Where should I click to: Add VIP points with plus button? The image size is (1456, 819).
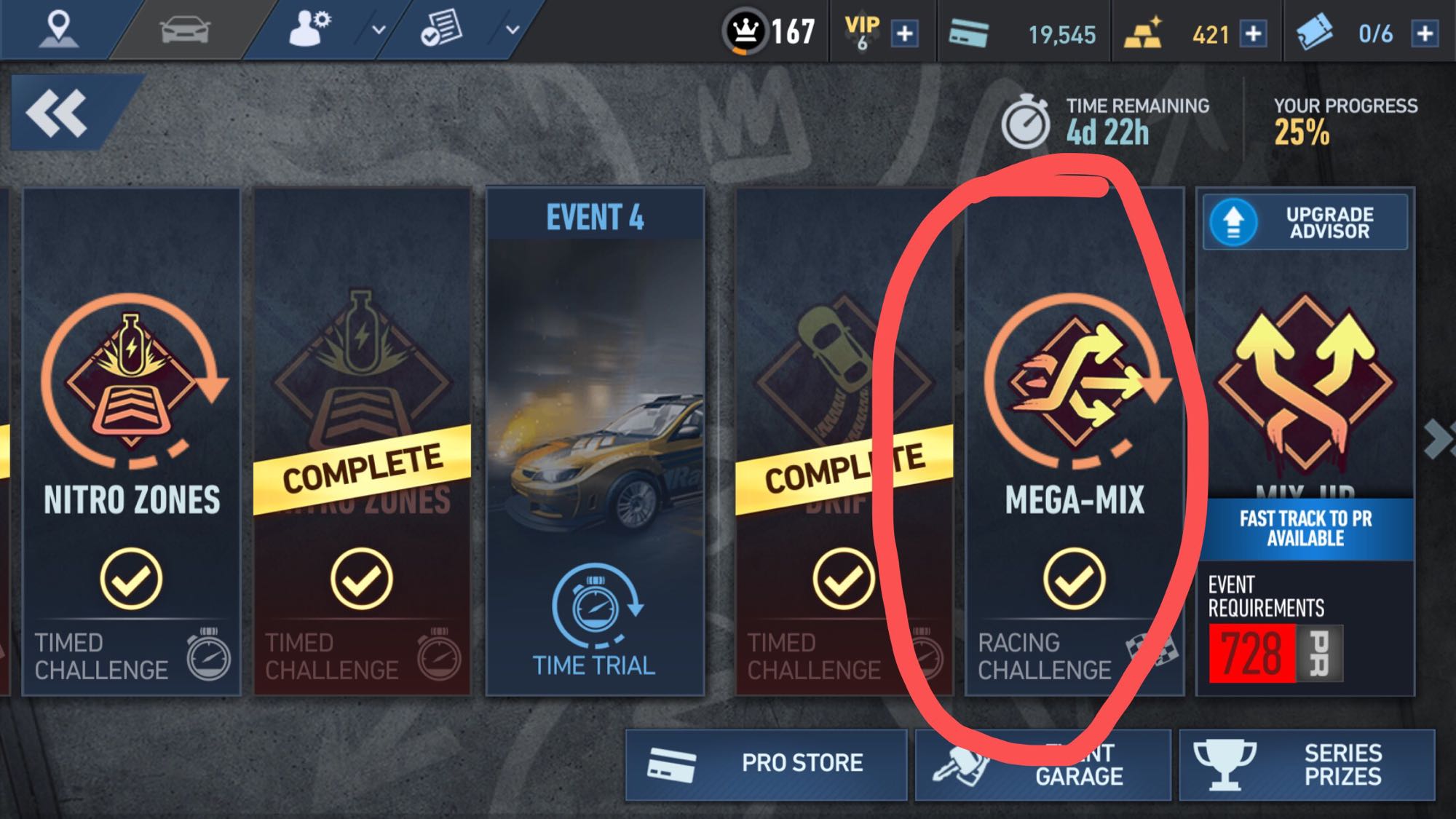point(904,33)
